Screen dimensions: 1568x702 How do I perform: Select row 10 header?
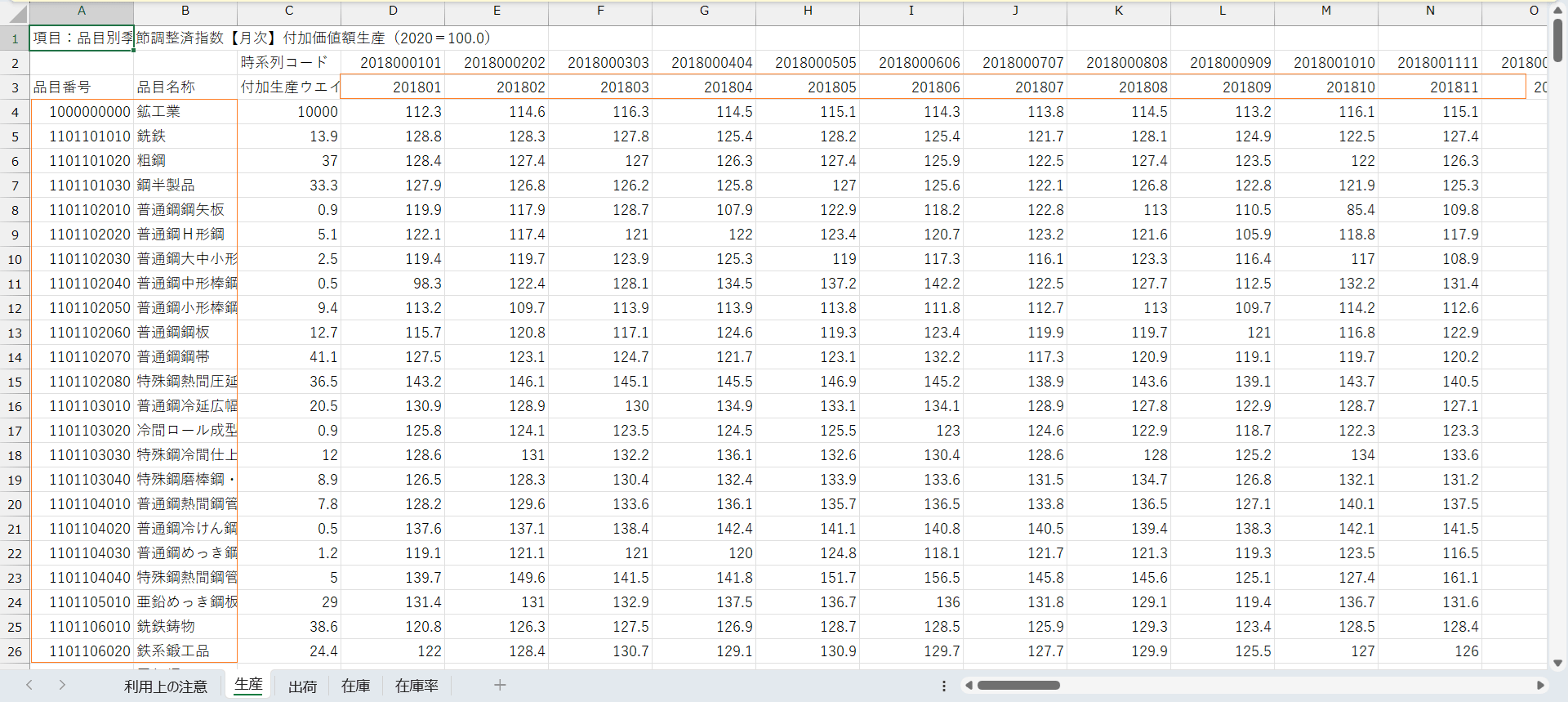pyautogui.click(x=15, y=259)
